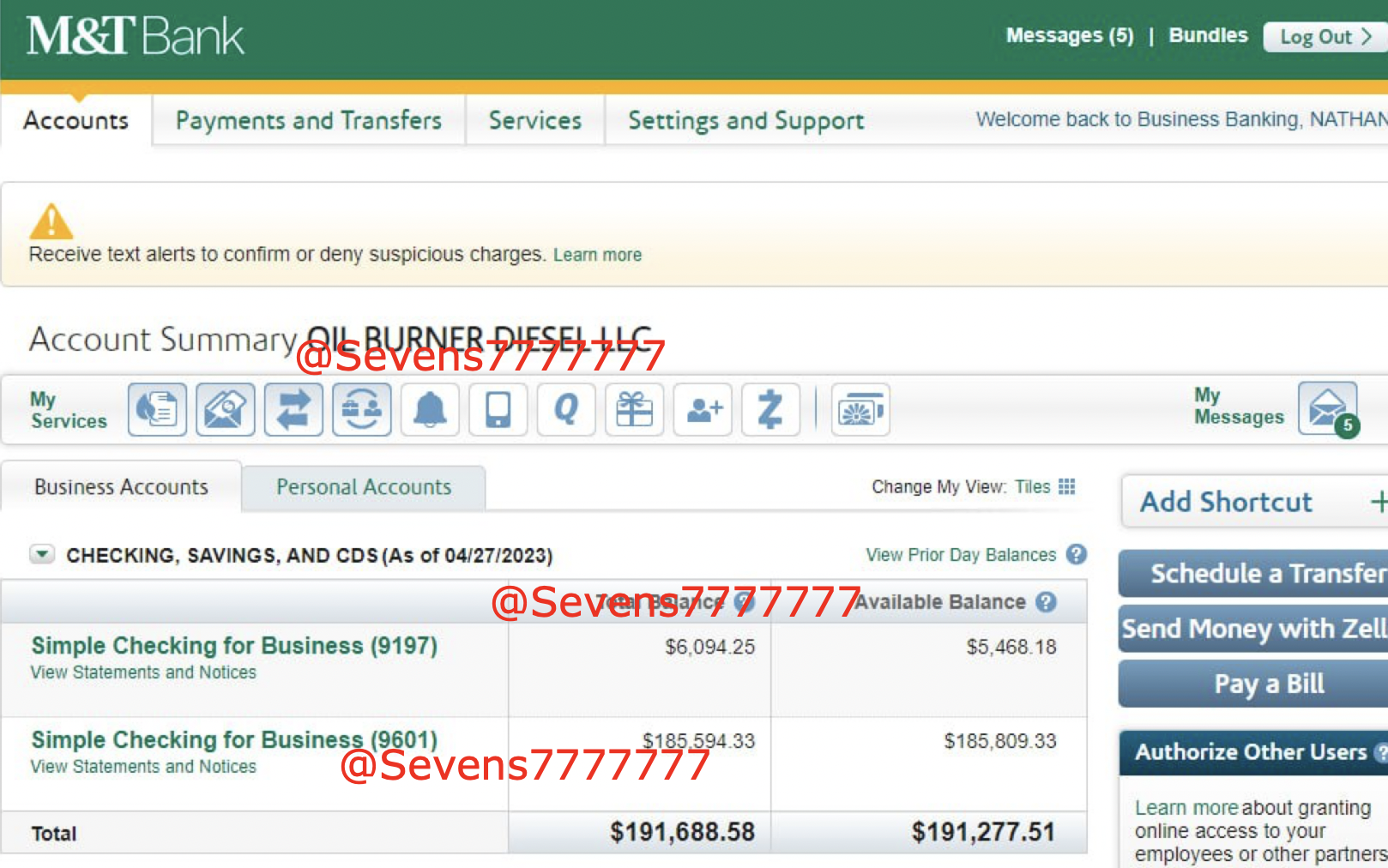Click the Authorize Other Users panel header
Screen dimensions: 1388x868
pyautogui.click(x=1254, y=752)
